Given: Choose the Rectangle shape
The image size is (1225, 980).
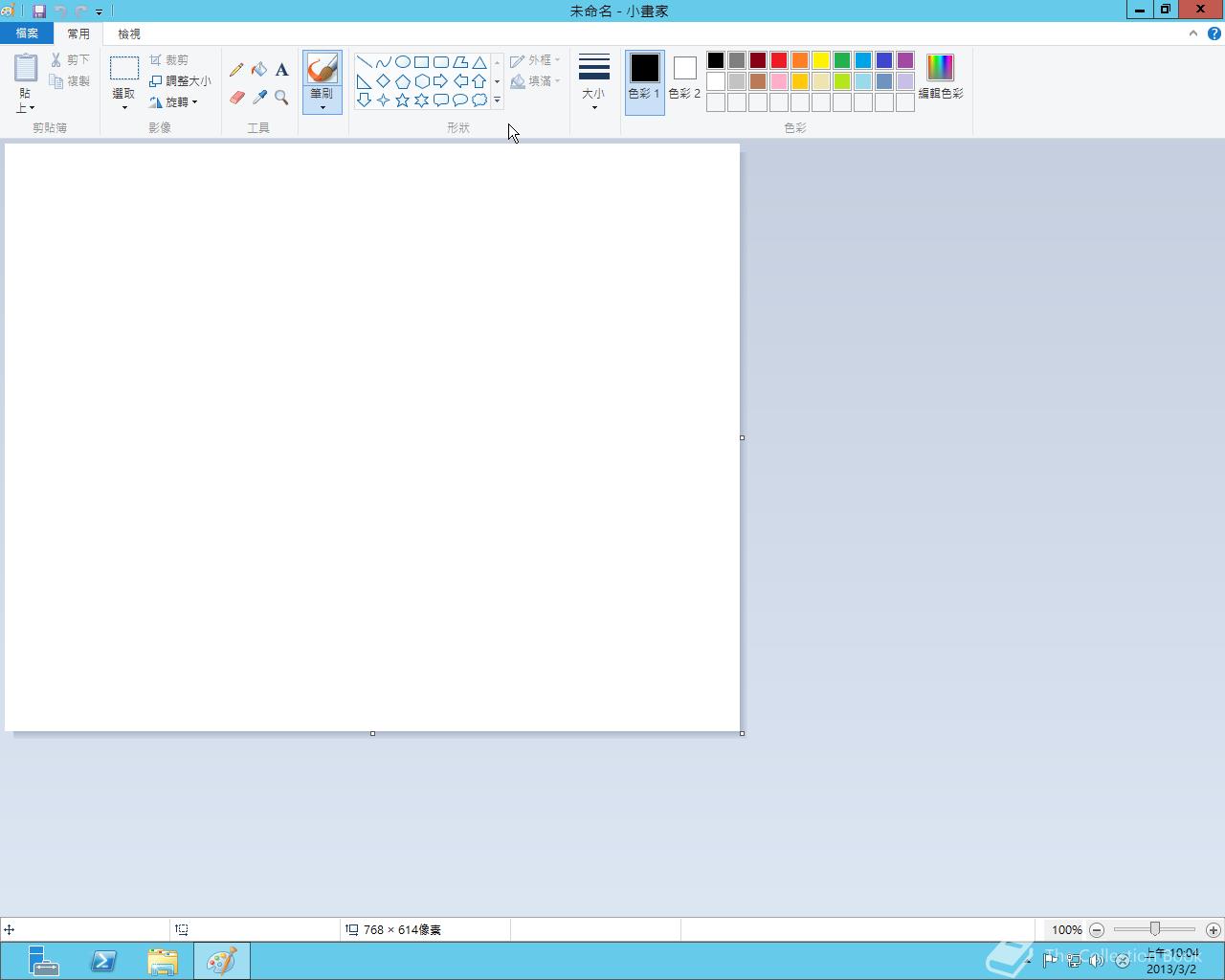Looking at the screenshot, I should 421,62.
